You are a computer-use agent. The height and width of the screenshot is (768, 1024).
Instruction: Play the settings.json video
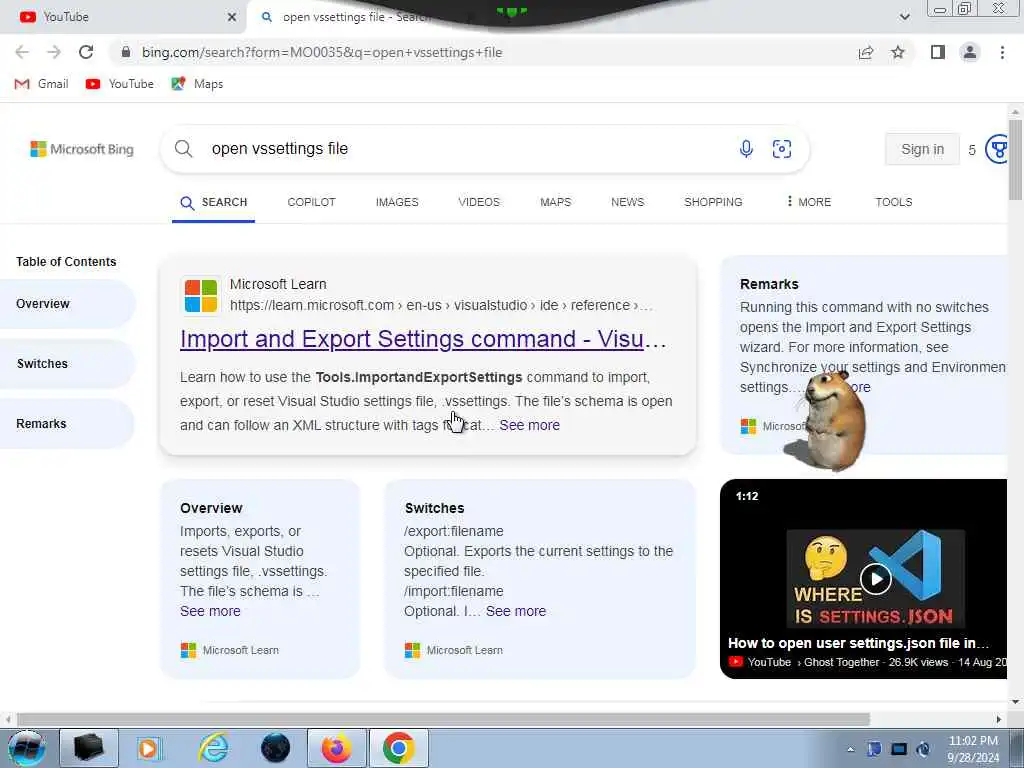876,579
